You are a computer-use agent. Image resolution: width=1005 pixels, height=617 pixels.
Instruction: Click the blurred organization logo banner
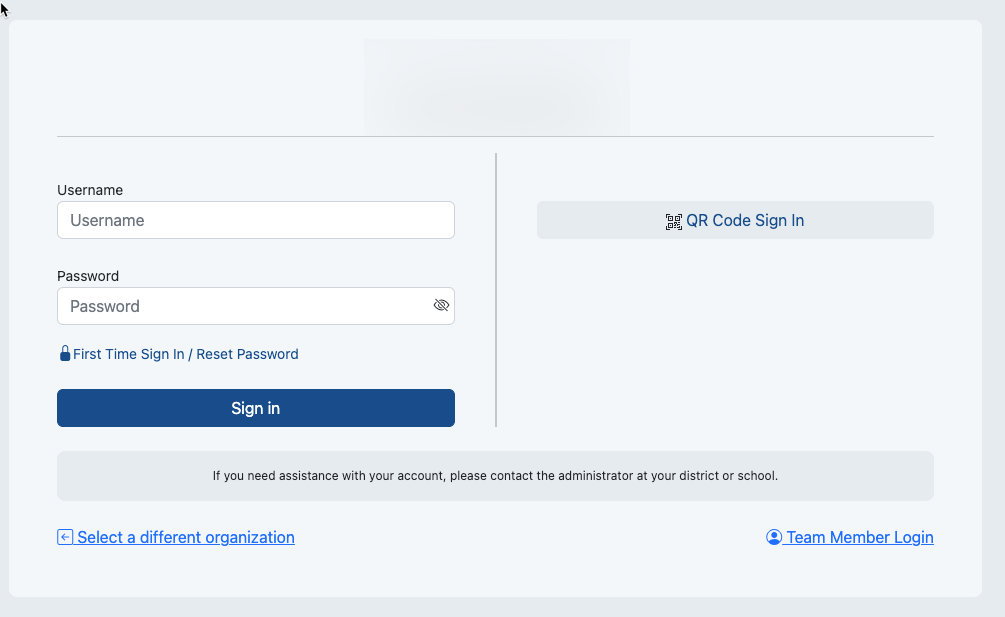(x=496, y=87)
